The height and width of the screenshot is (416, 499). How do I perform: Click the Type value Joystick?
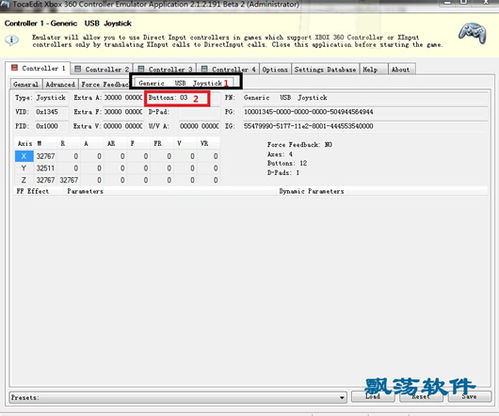point(51,98)
